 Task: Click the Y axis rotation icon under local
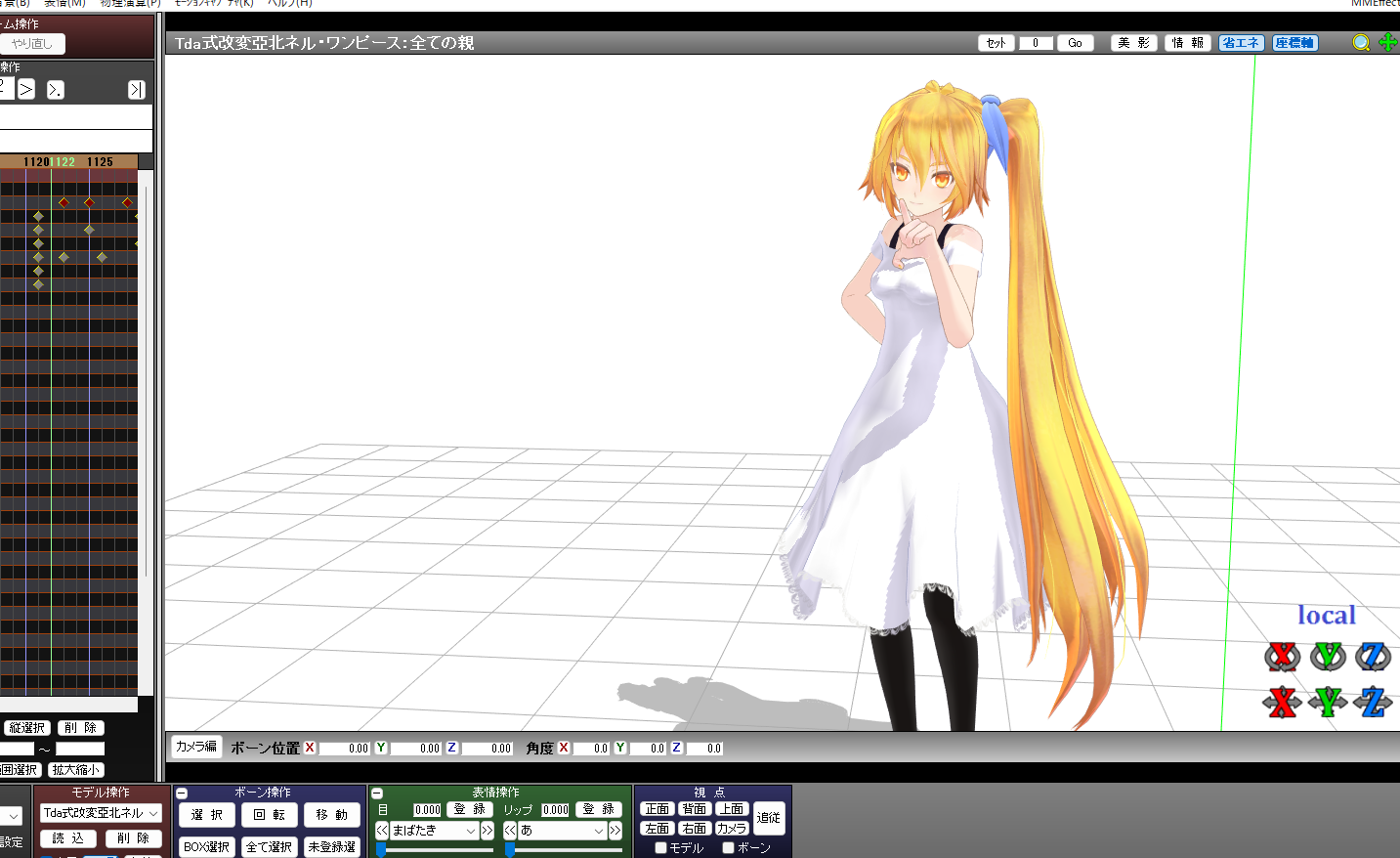(1328, 657)
